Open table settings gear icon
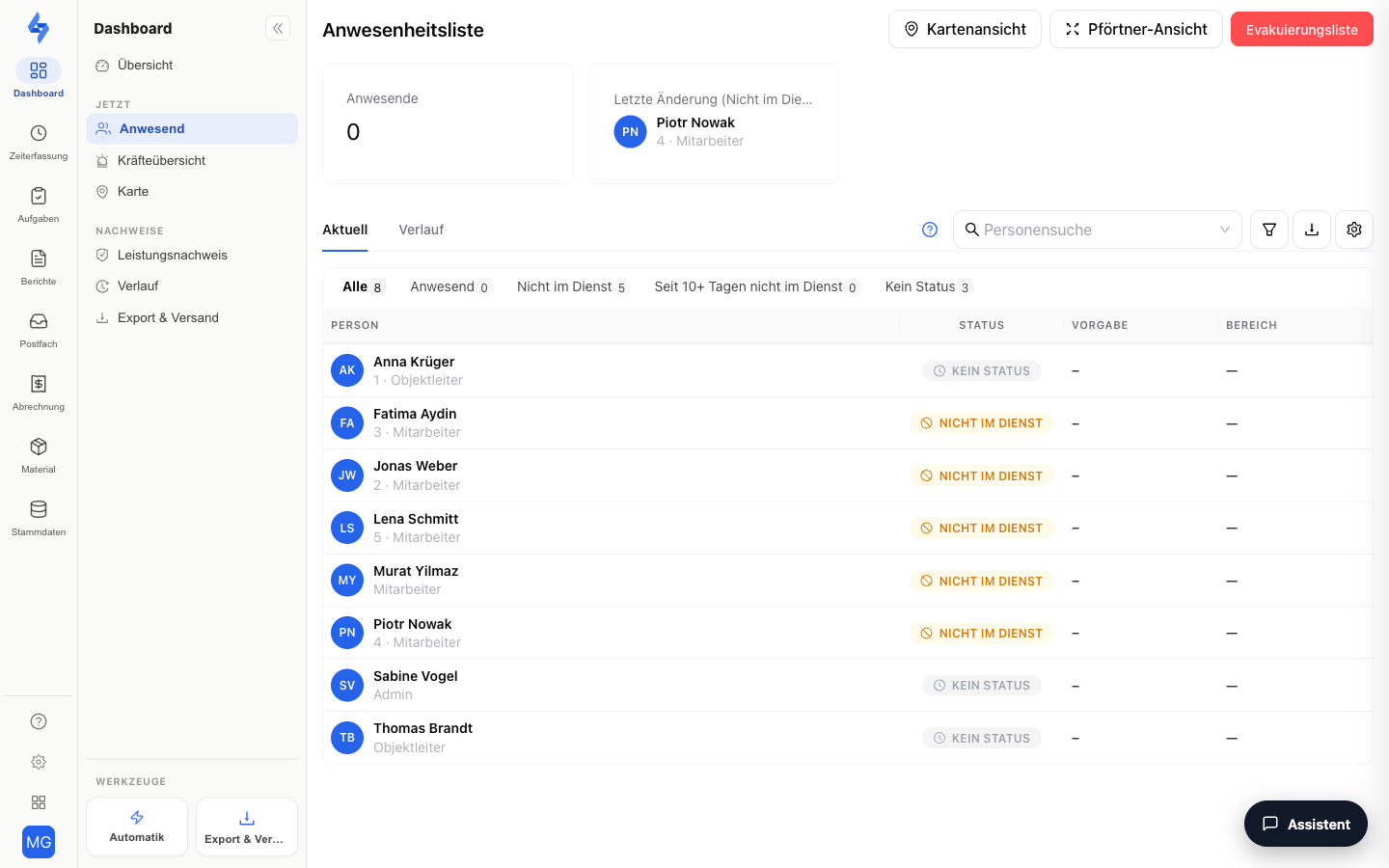 [x=1354, y=230]
